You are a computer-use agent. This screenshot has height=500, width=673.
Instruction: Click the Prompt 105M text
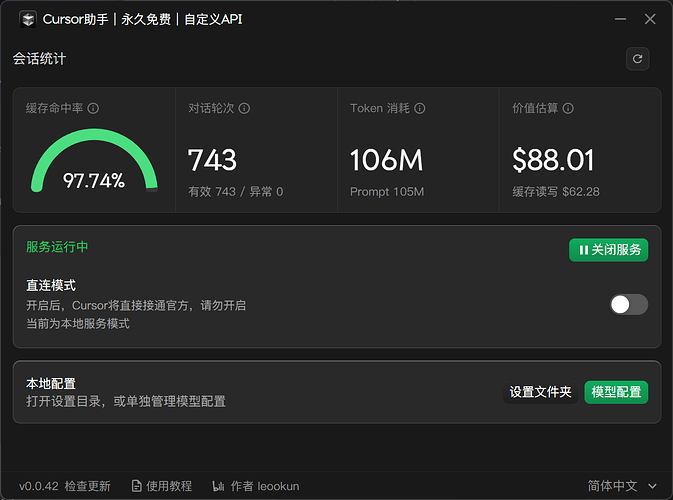tap(387, 191)
